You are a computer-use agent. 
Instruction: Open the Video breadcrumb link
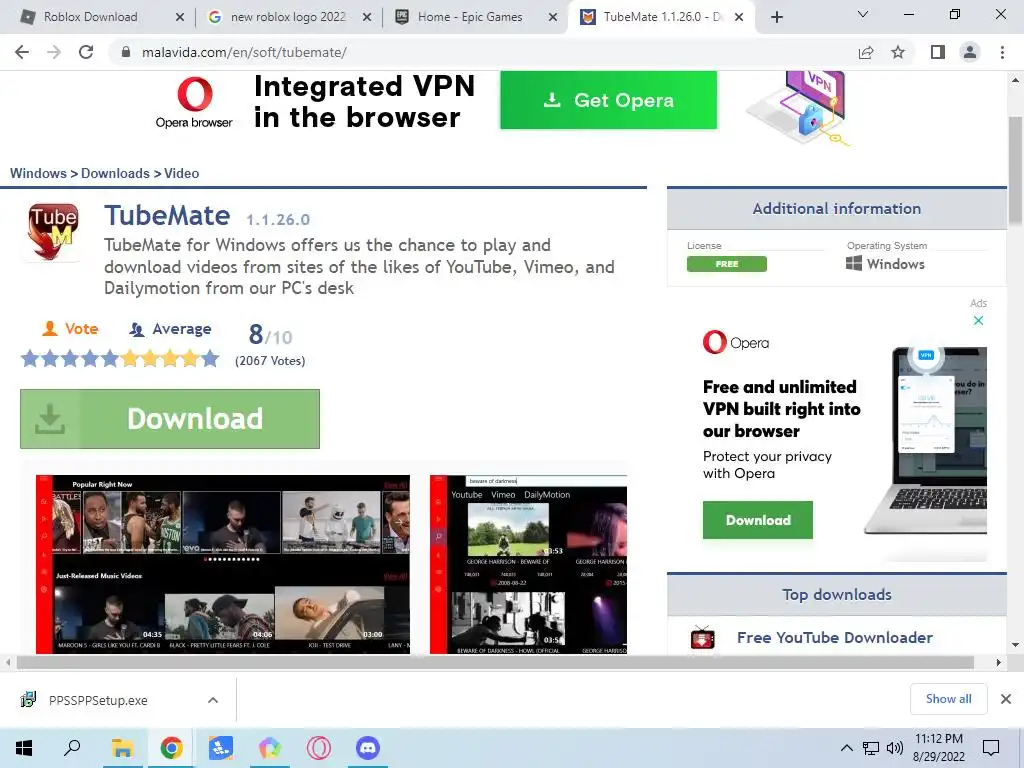pyautogui.click(x=182, y=173)
